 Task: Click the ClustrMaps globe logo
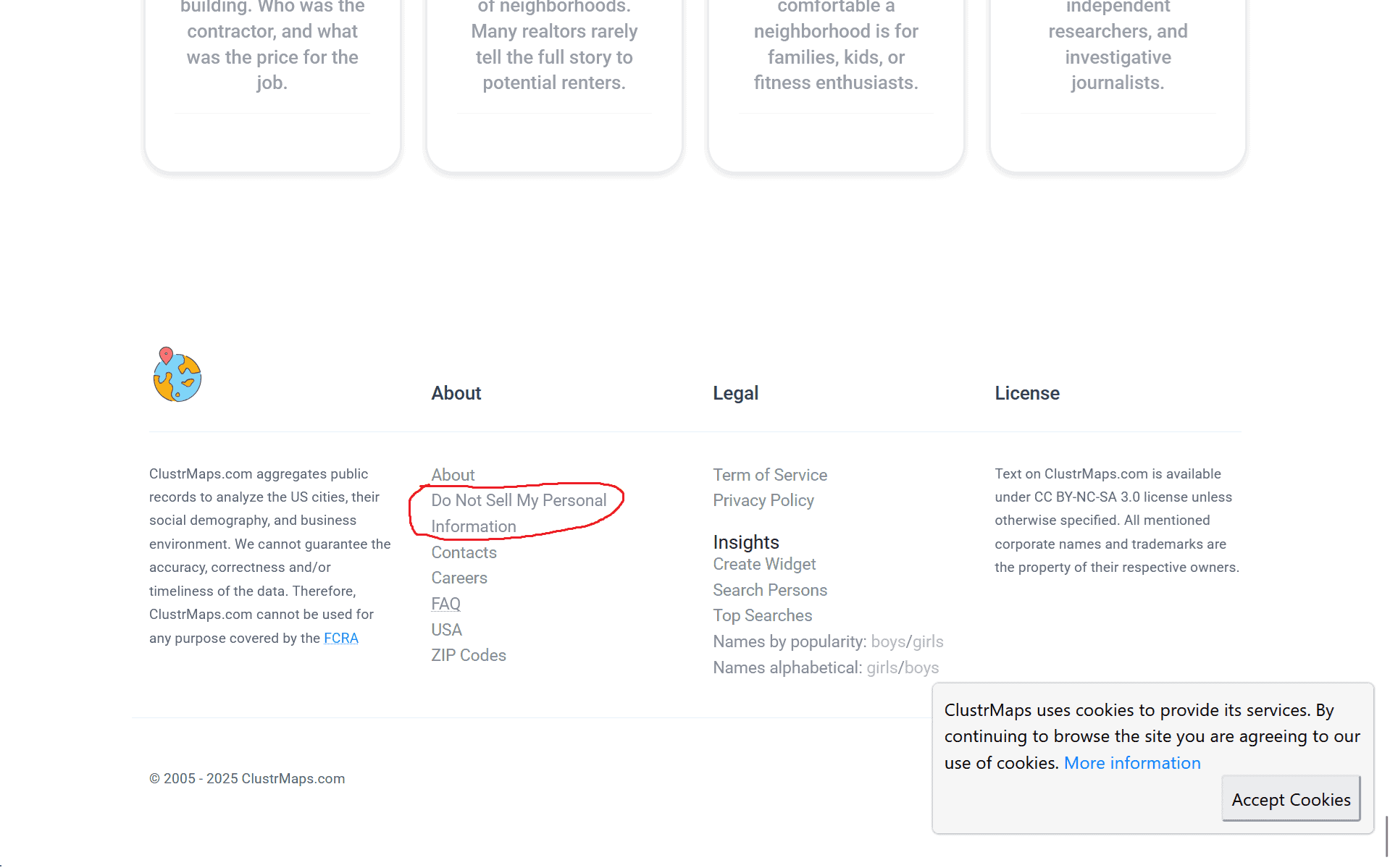pyautogui.click(x=176, y=374)
